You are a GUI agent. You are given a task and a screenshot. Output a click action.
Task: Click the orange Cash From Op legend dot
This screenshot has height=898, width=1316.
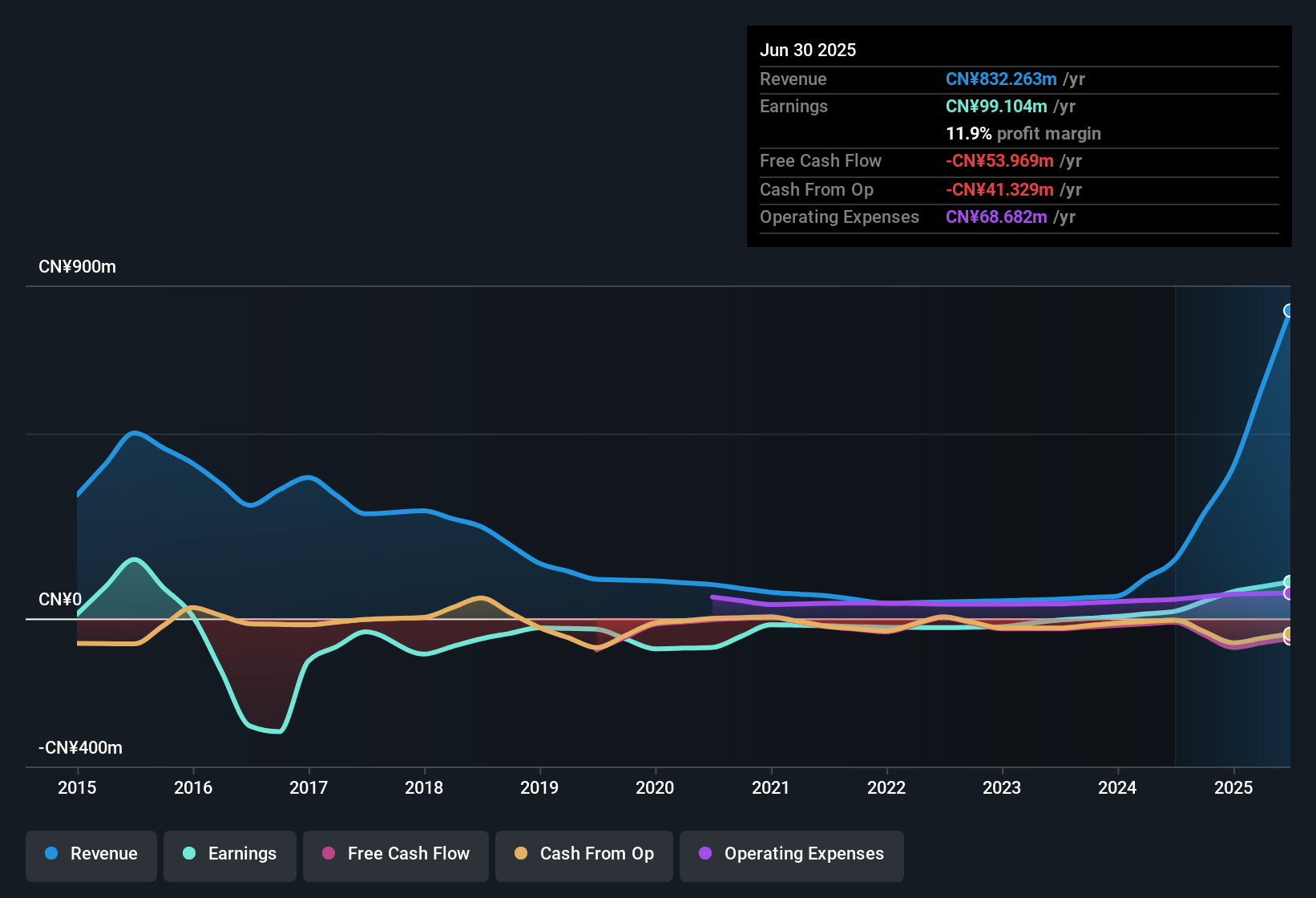(521, 854)
